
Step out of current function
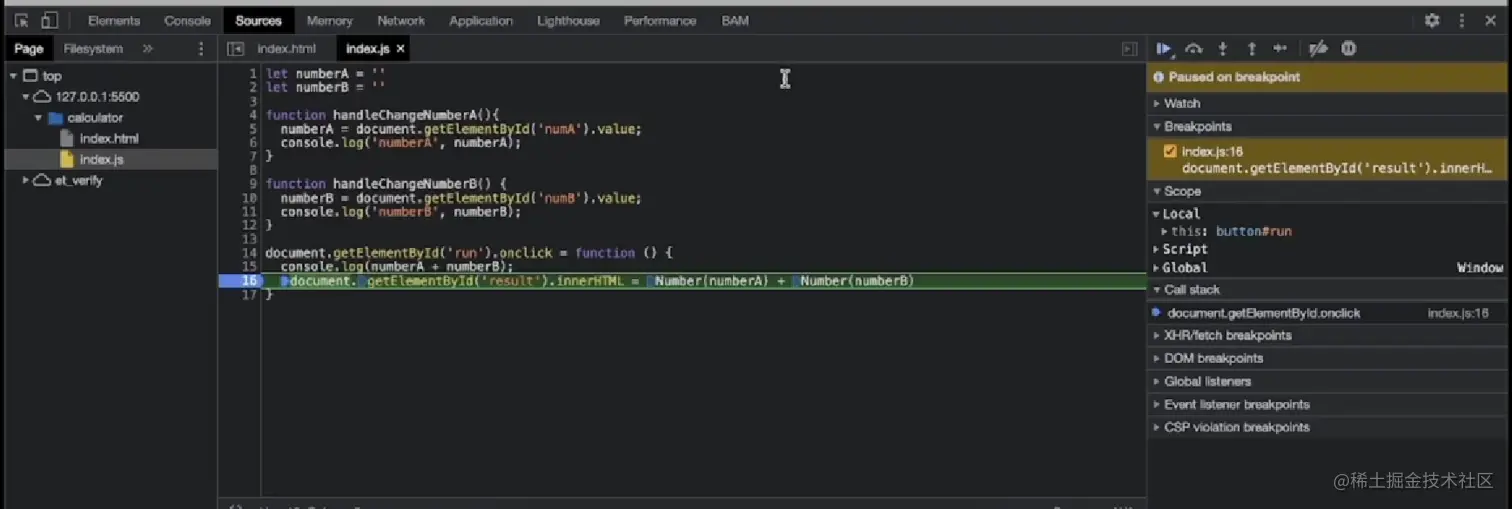point(1251,48)
